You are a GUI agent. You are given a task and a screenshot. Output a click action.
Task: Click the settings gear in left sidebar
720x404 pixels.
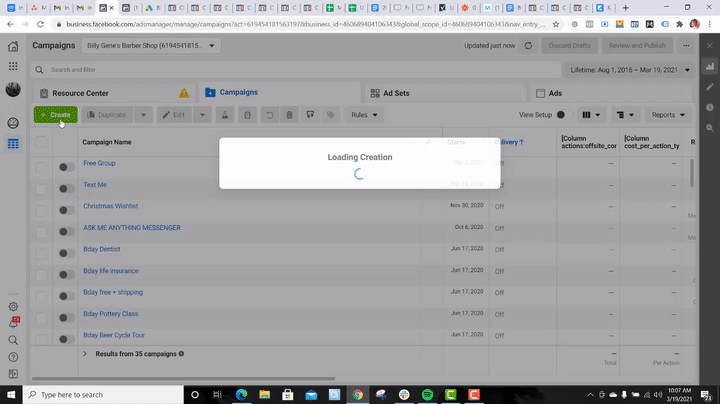pyautogui.click(x=13, y=307)
